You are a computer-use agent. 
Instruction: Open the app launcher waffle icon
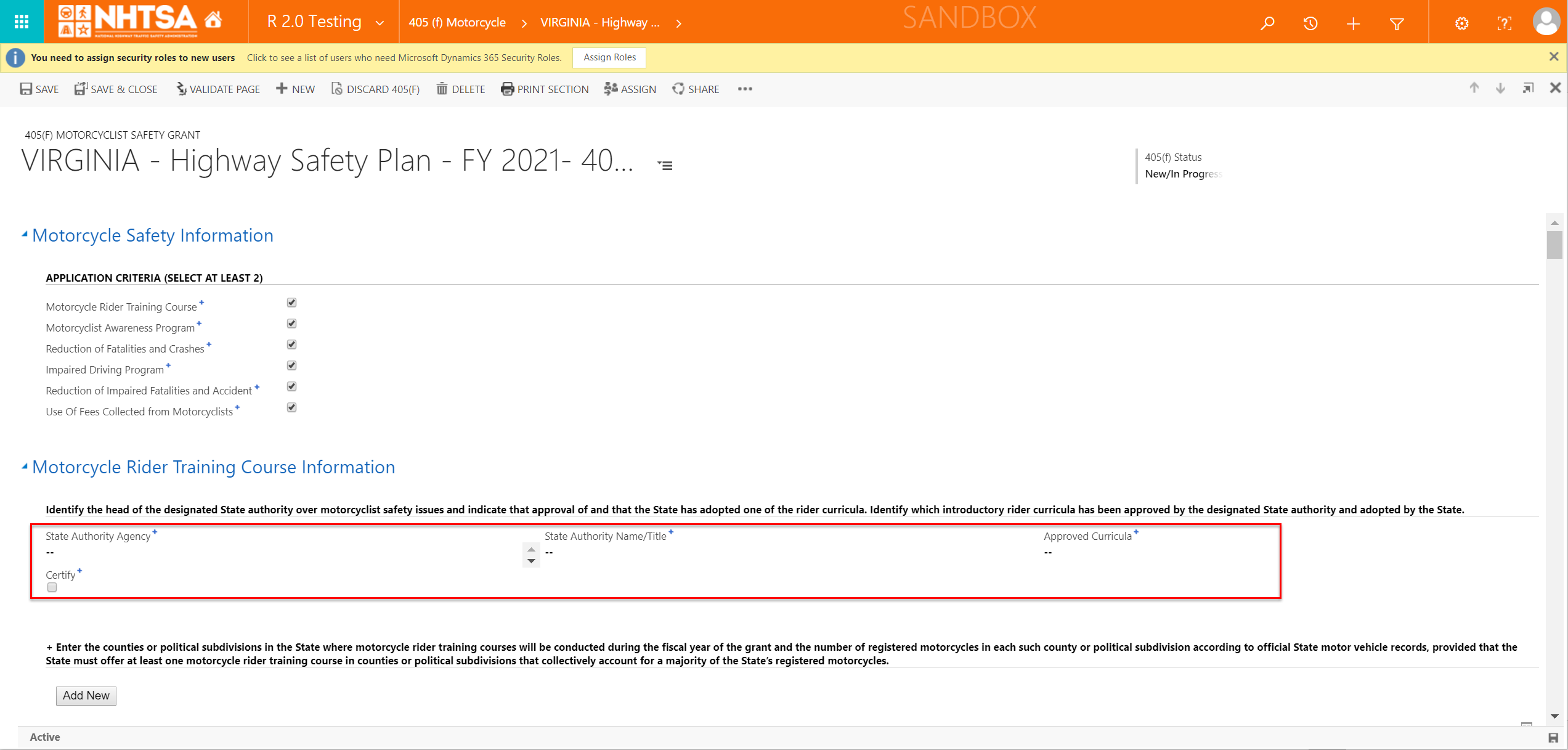tap(22, 22)
